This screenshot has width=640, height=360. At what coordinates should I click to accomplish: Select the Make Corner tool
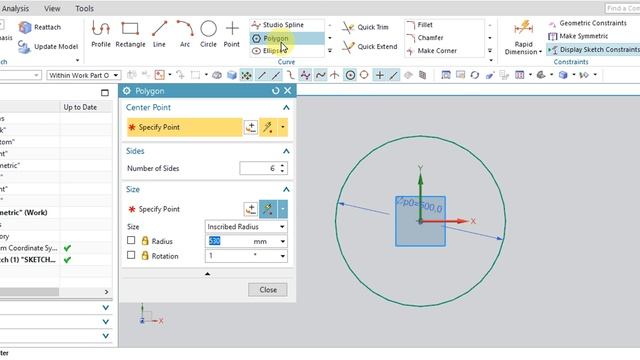pos(431,51)
